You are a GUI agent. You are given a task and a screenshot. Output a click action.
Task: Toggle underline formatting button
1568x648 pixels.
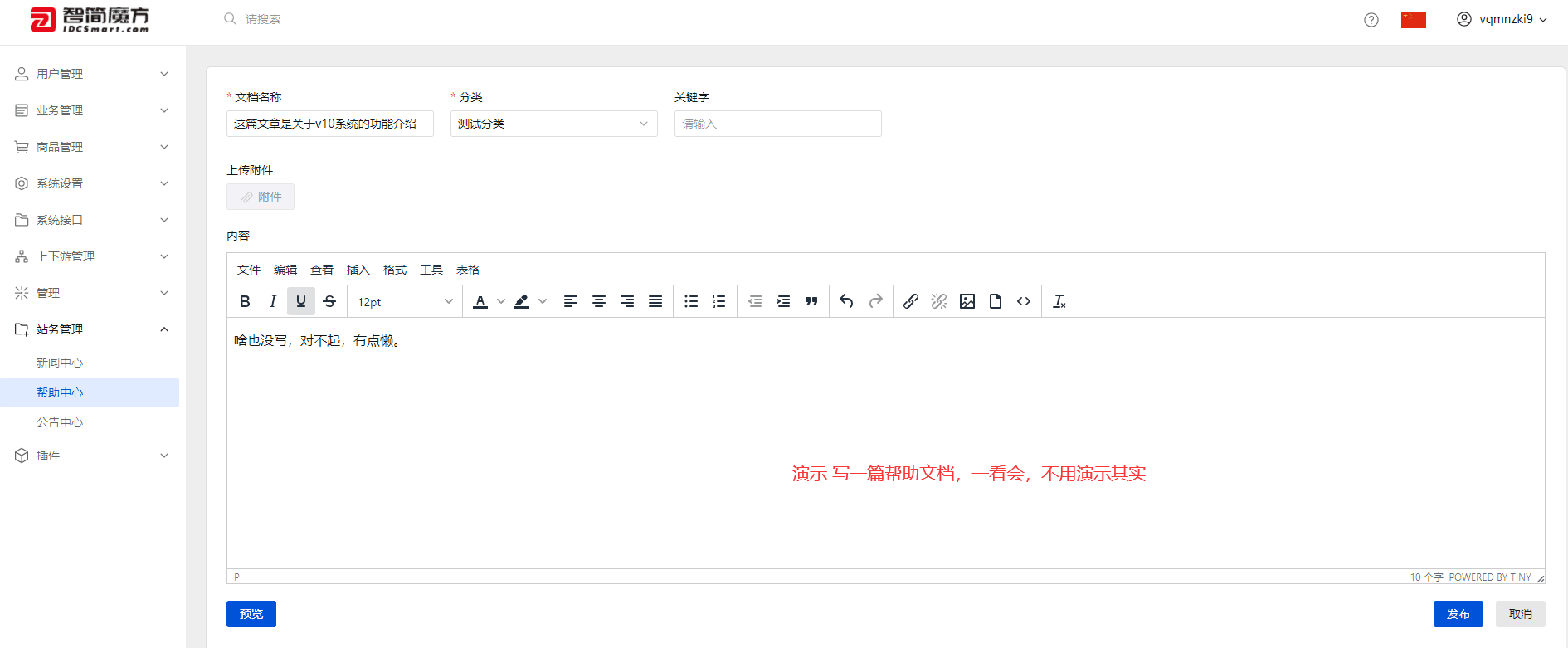pos(301,301)
